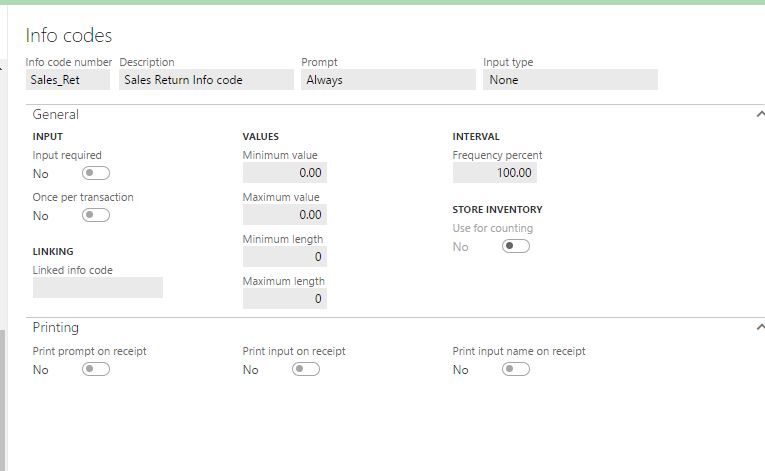Click the Minimum length field
The image size is (765, 471).
[284, 257]
